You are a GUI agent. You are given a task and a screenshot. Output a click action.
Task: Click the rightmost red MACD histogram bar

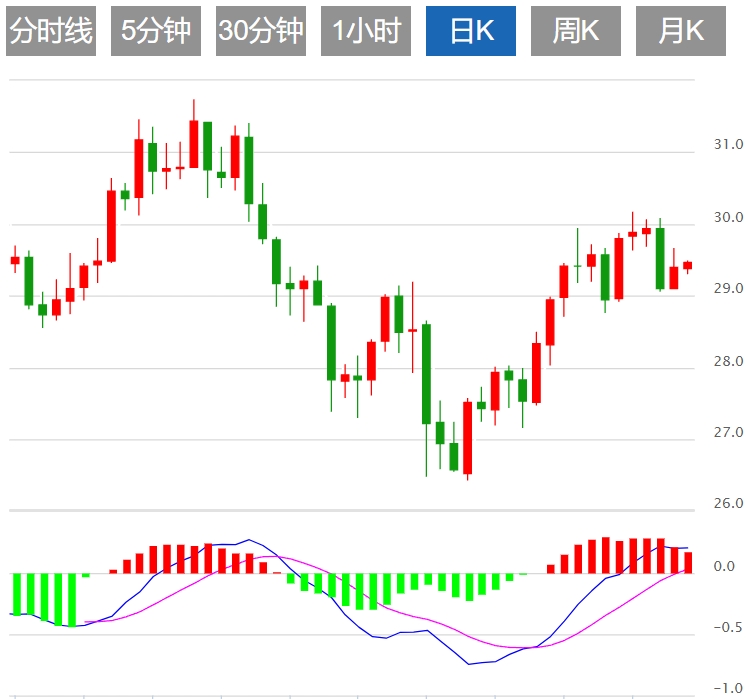click(x=688, y=562)
